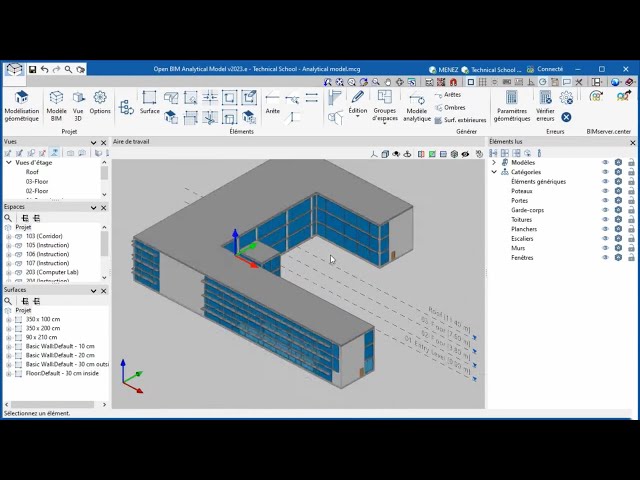Open Paramètres géométriques
The image size is (640, 480).
tap(512, 106)
